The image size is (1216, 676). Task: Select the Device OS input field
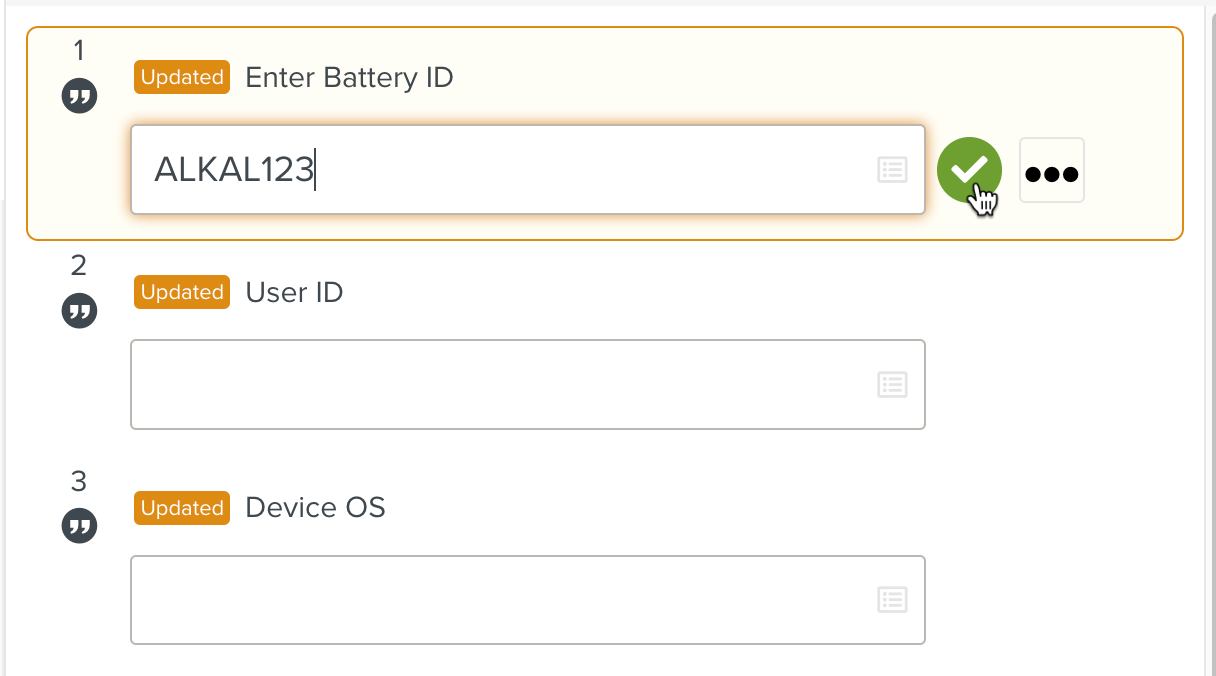coord(500,600)
